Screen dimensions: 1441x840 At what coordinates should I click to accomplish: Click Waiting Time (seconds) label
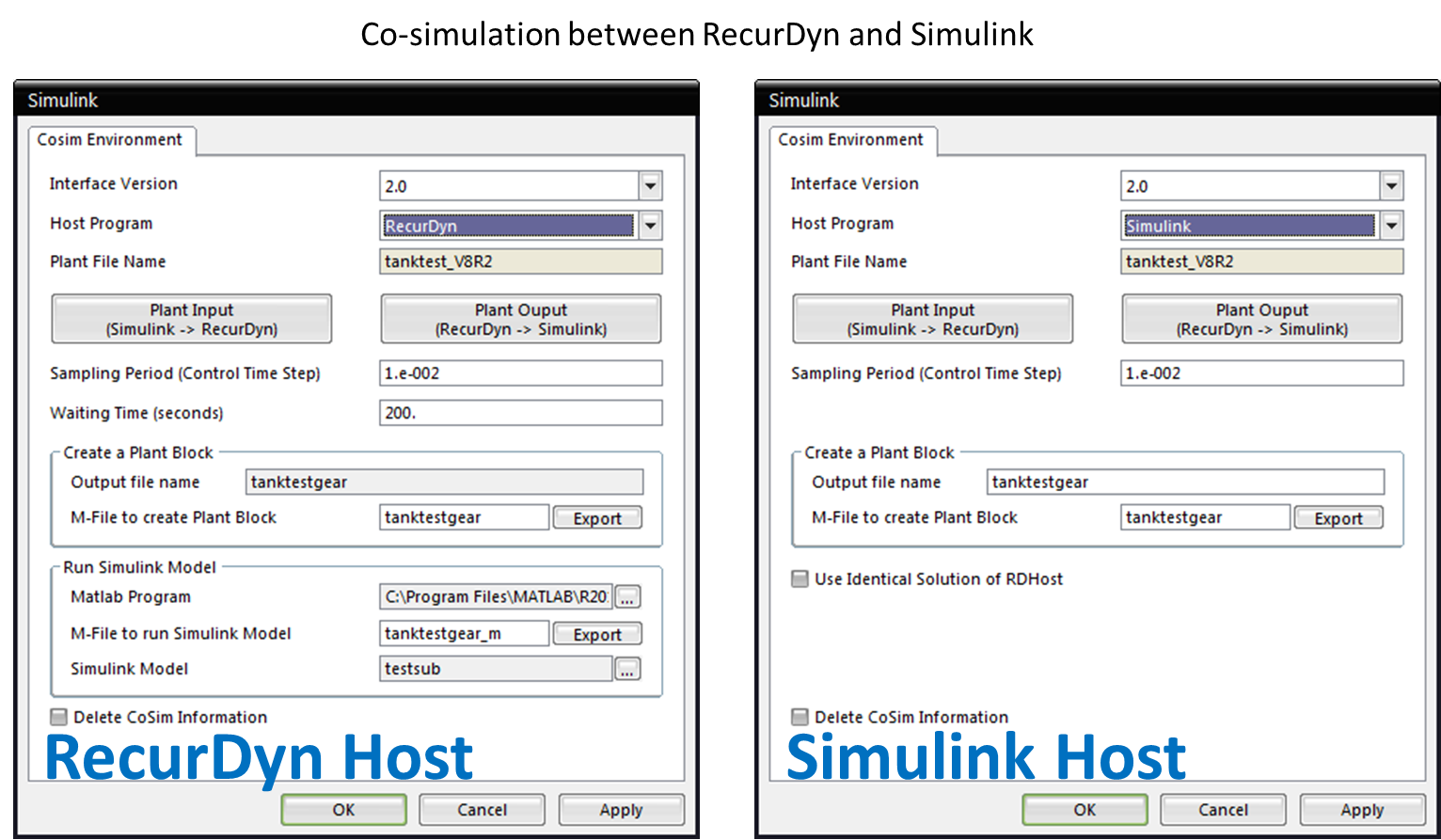tap(136, 413)
